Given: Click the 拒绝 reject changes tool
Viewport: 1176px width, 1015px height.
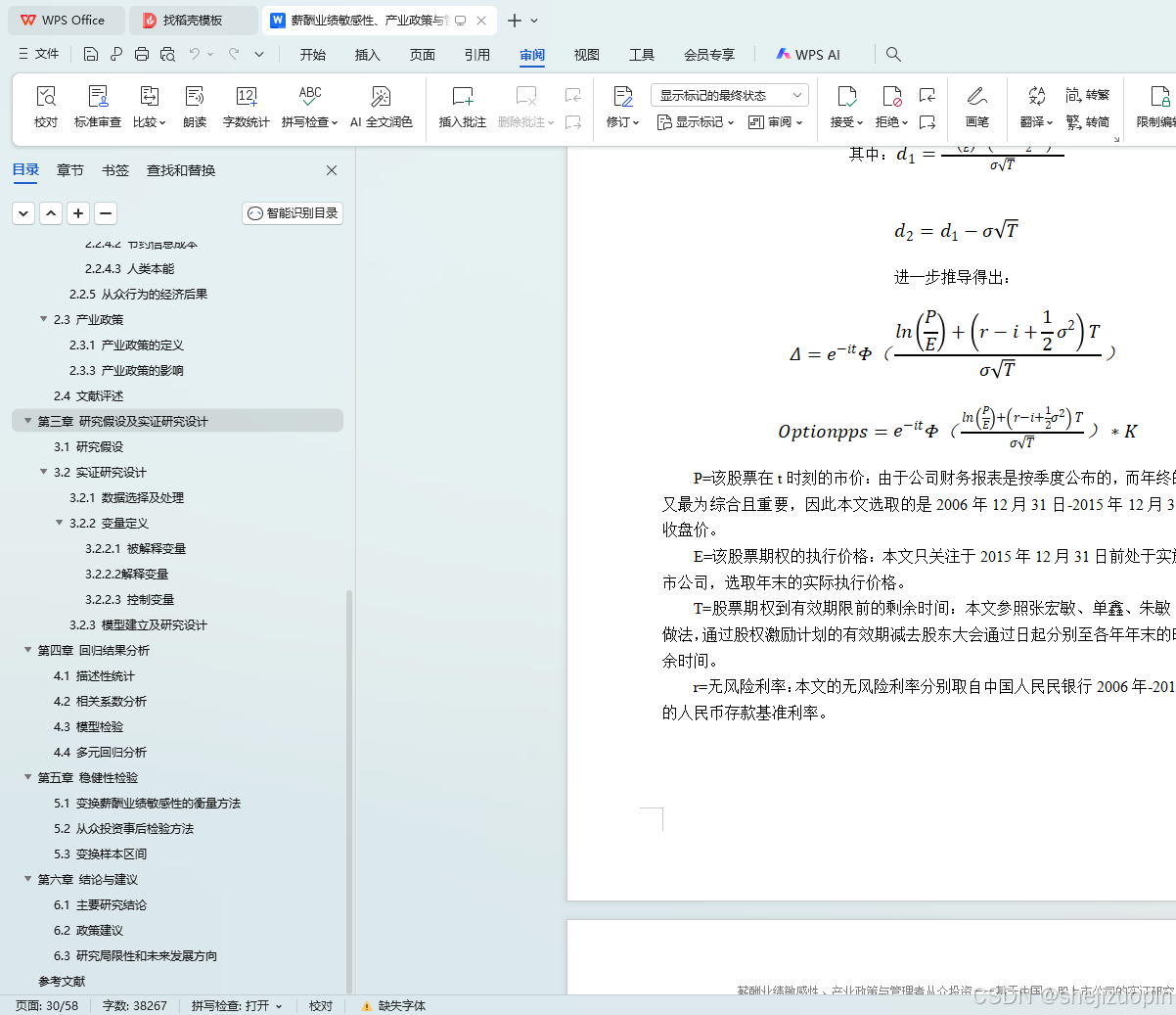Looking at the screenshot, I should 891,106.
